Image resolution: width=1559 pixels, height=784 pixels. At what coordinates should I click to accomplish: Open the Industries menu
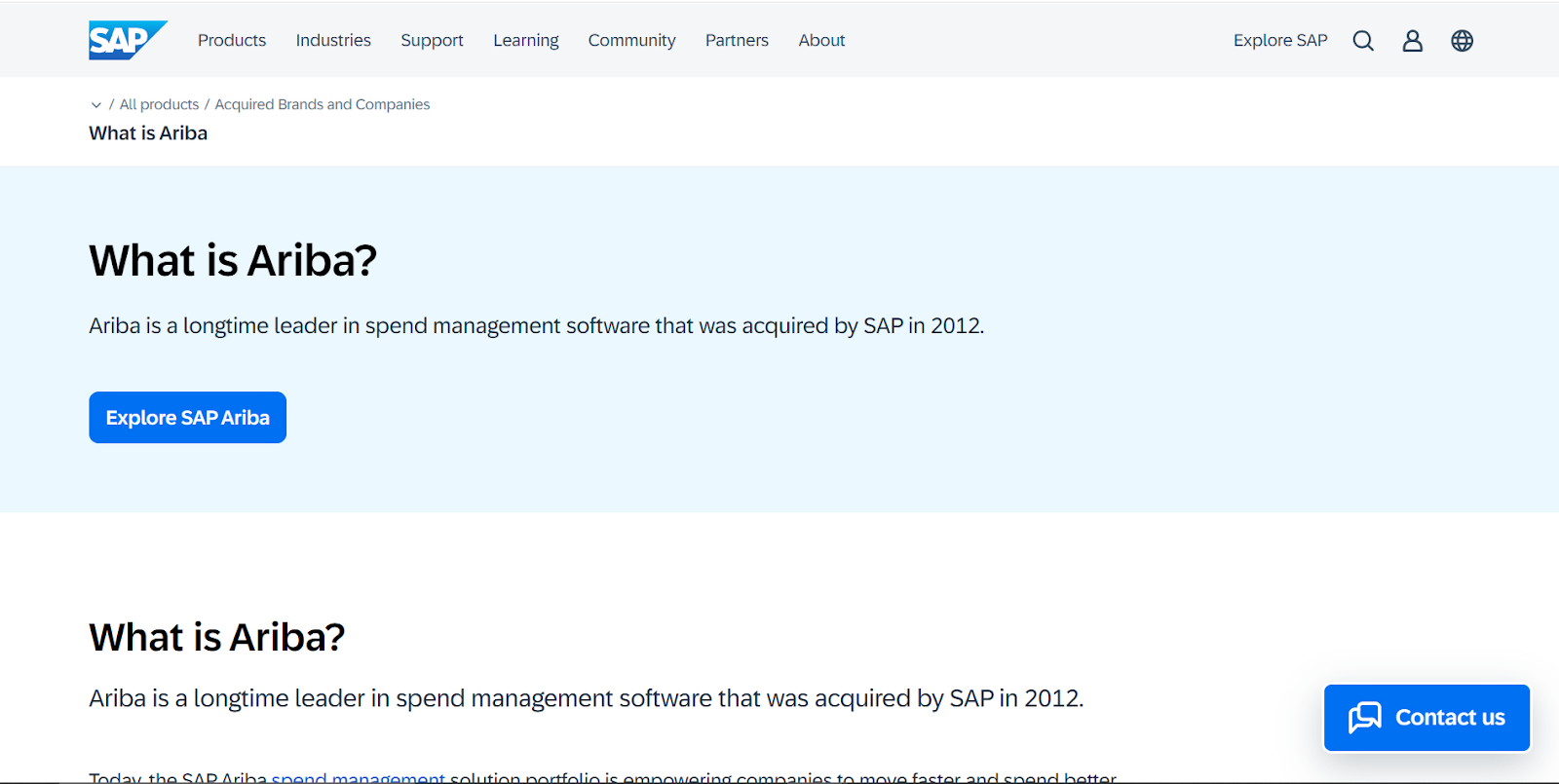pos(333,41)
